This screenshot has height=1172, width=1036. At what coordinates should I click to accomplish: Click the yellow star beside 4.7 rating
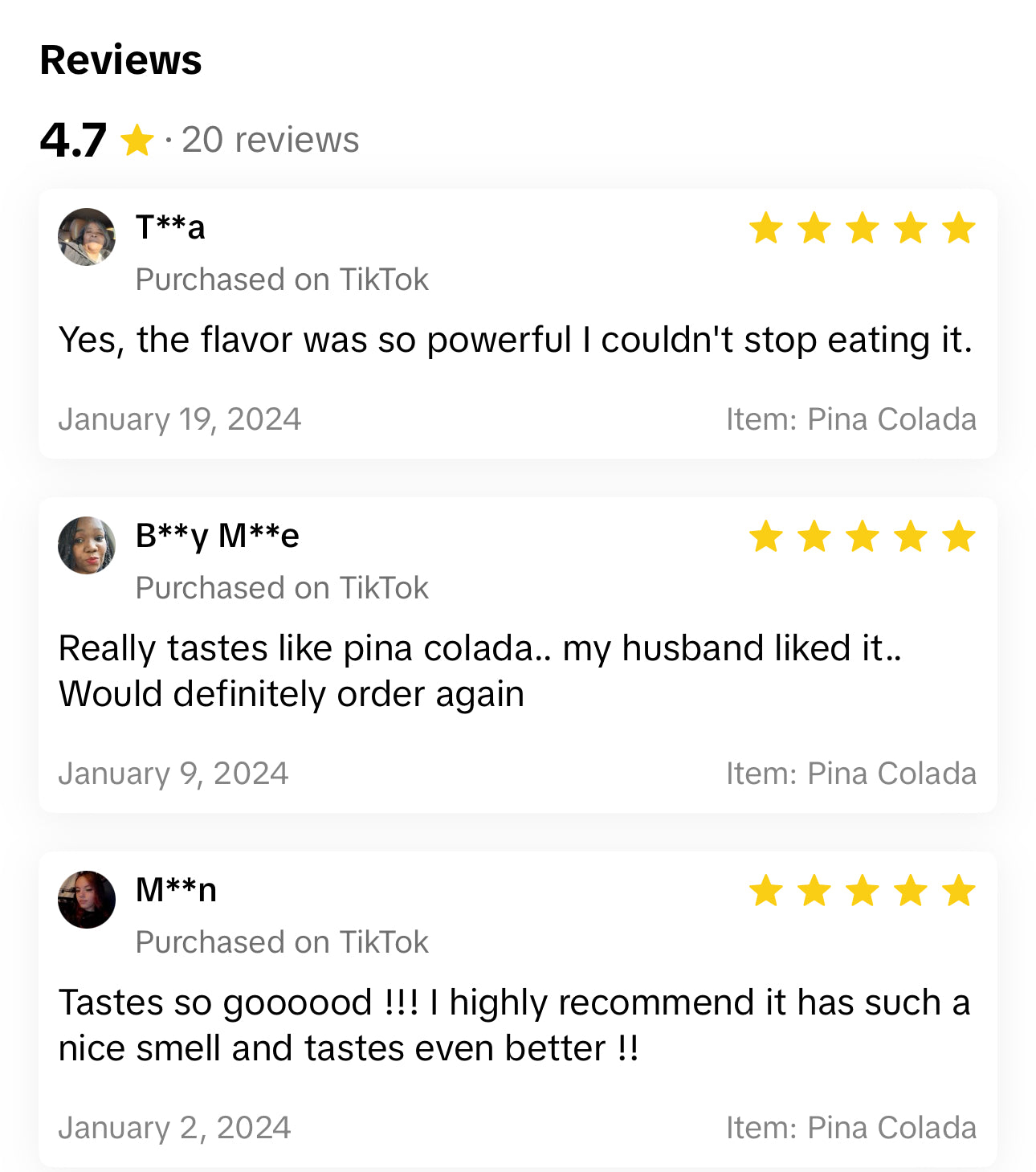click(137, 141)
